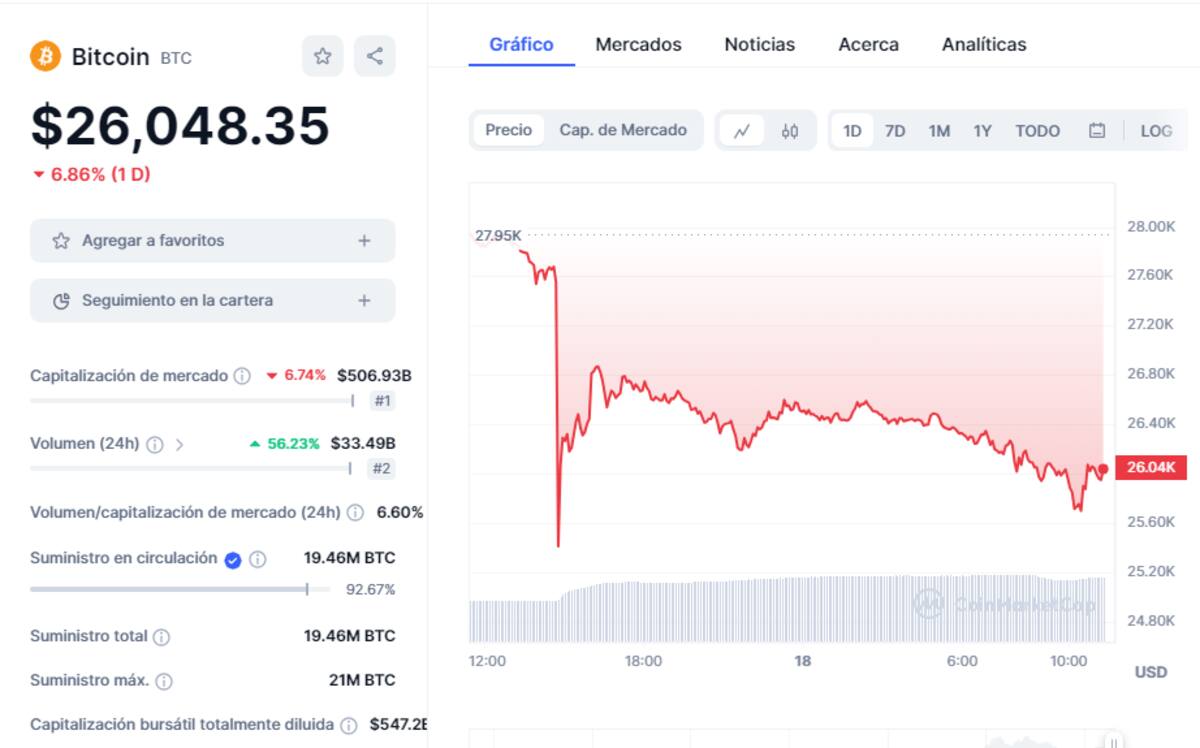Open the Noticias tab

759,45
